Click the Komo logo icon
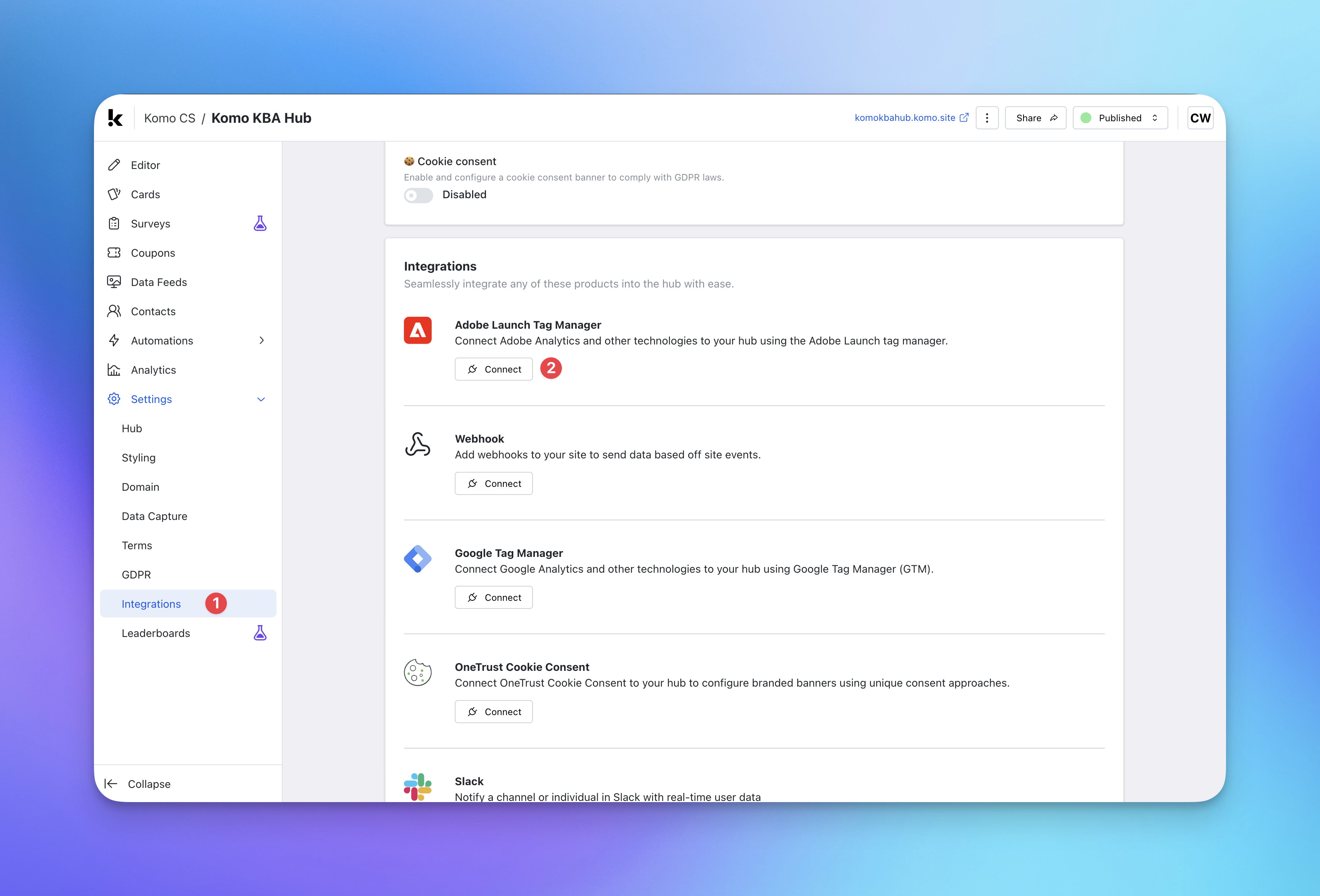The height and width of the screenshot is (896, 1320). (115, 118)
